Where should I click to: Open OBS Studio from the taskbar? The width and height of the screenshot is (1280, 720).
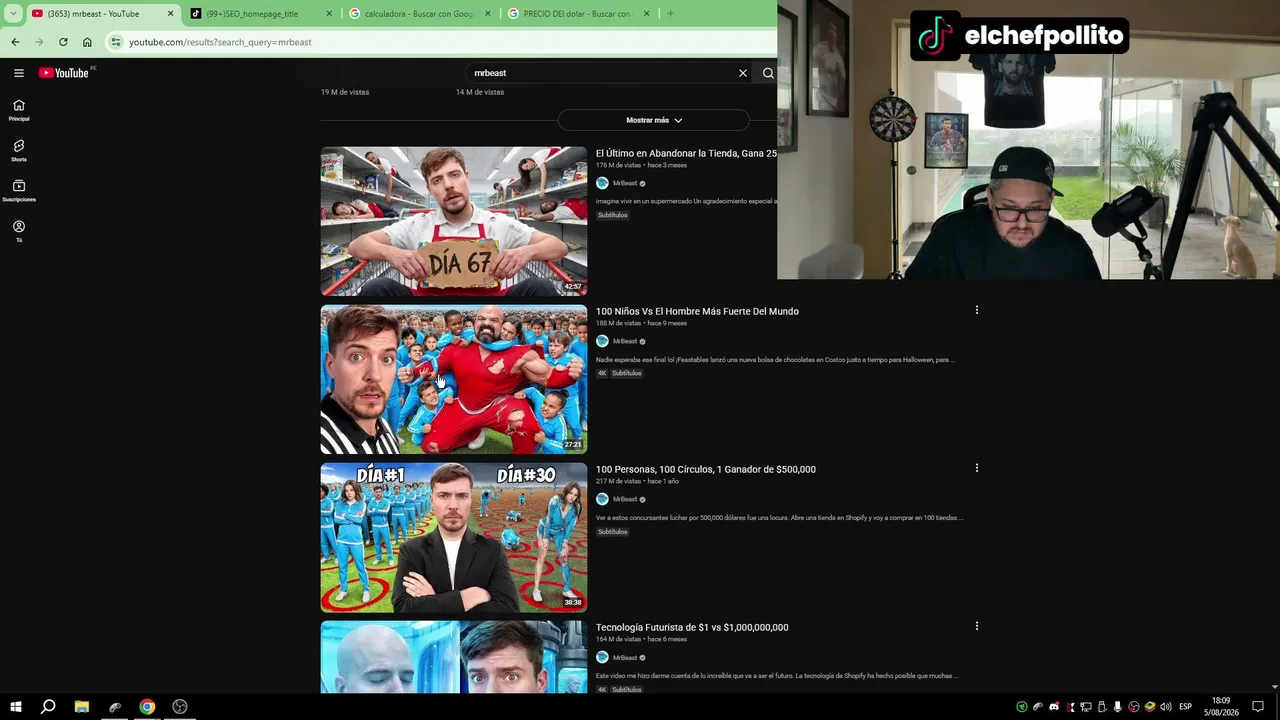180,707
